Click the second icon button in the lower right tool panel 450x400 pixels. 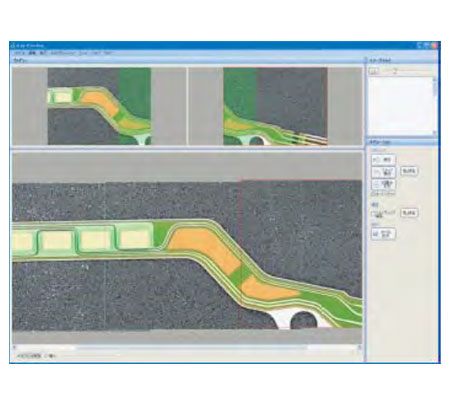pyautogui.click(x=383, y=172)
